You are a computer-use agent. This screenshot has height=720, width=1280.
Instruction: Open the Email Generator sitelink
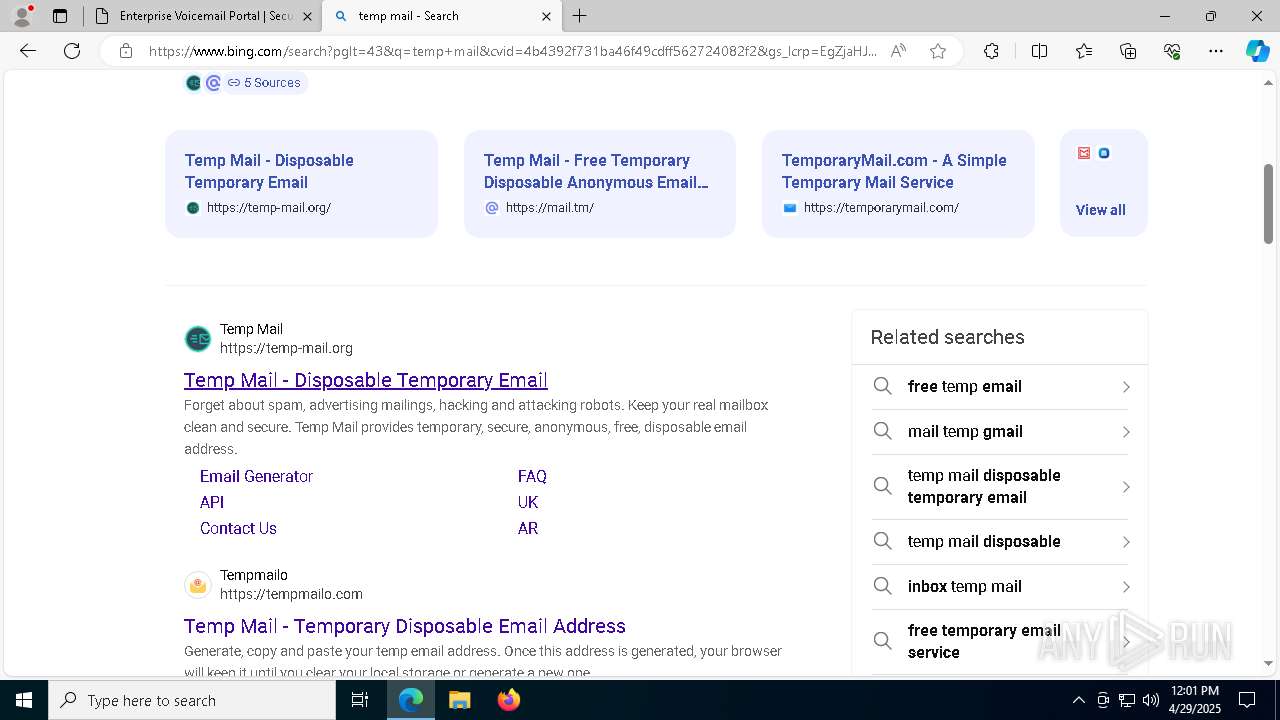(256, 476)
